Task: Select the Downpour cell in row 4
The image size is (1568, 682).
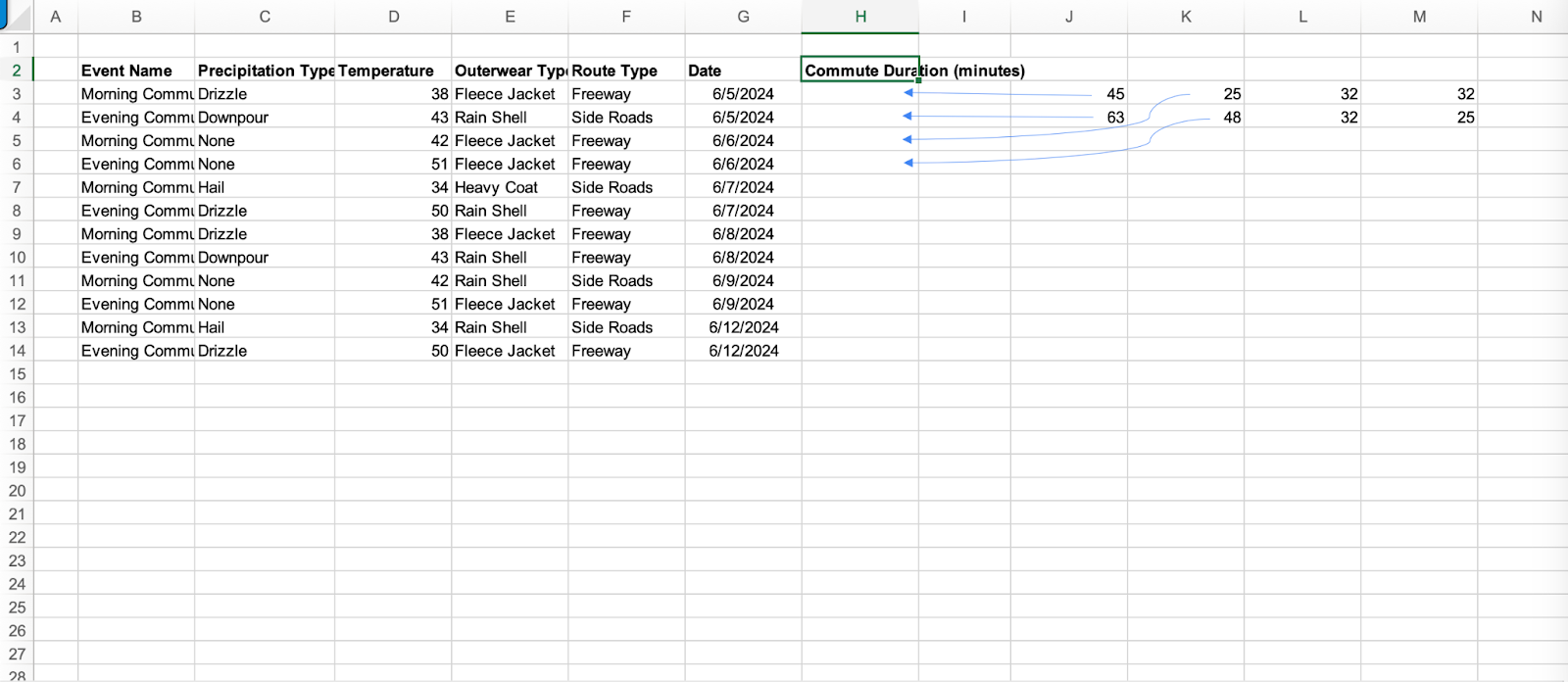Action: pos(233,118)
